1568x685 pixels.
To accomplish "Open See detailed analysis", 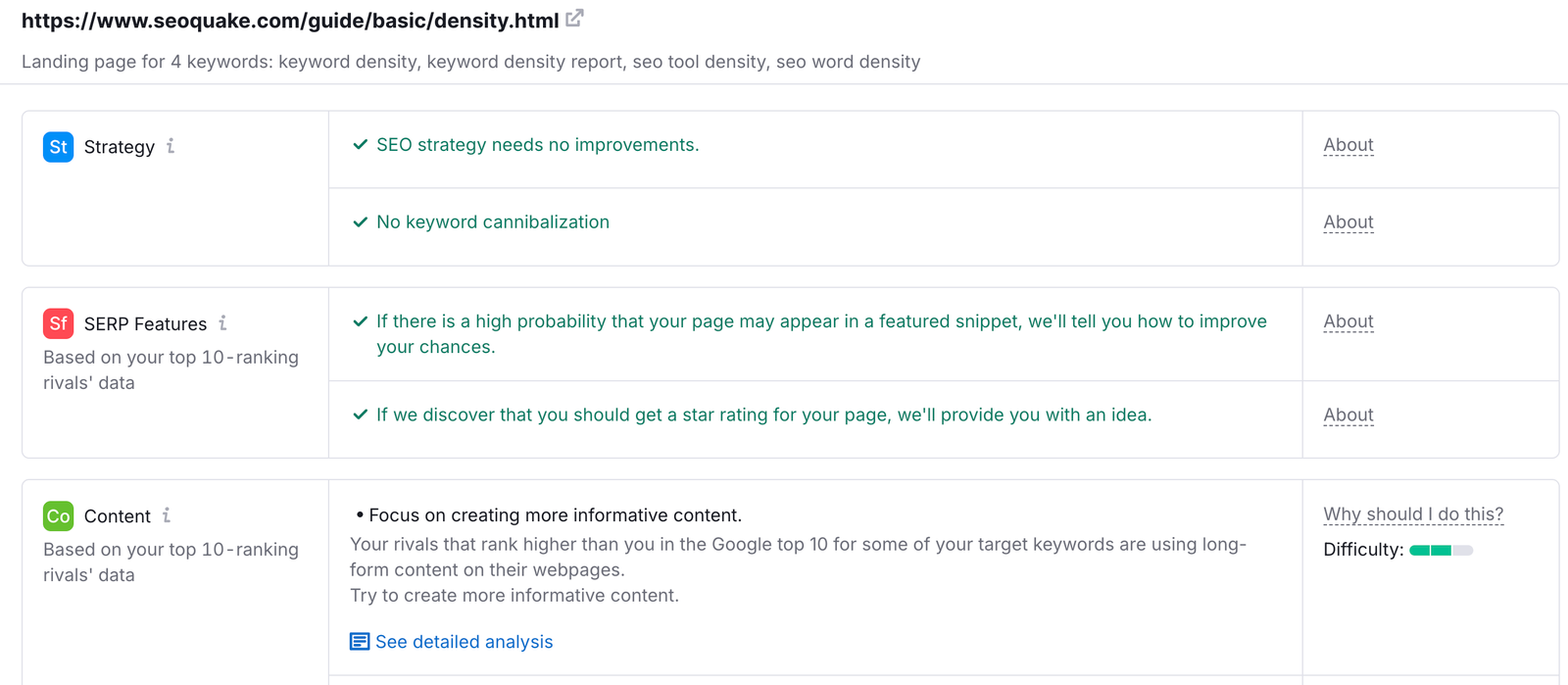I will [x=464, y=641].
